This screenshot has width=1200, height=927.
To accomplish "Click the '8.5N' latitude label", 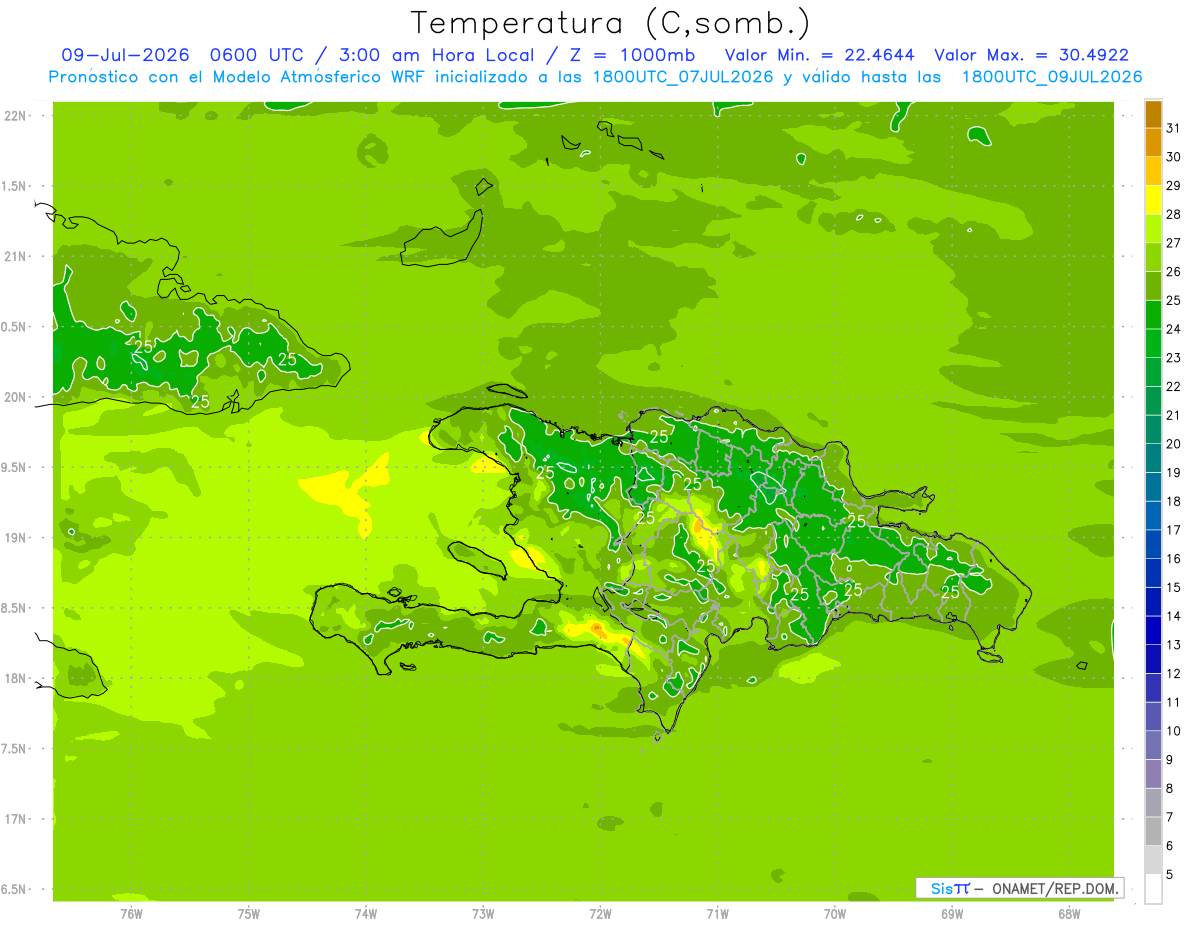I will coord(14,608).
